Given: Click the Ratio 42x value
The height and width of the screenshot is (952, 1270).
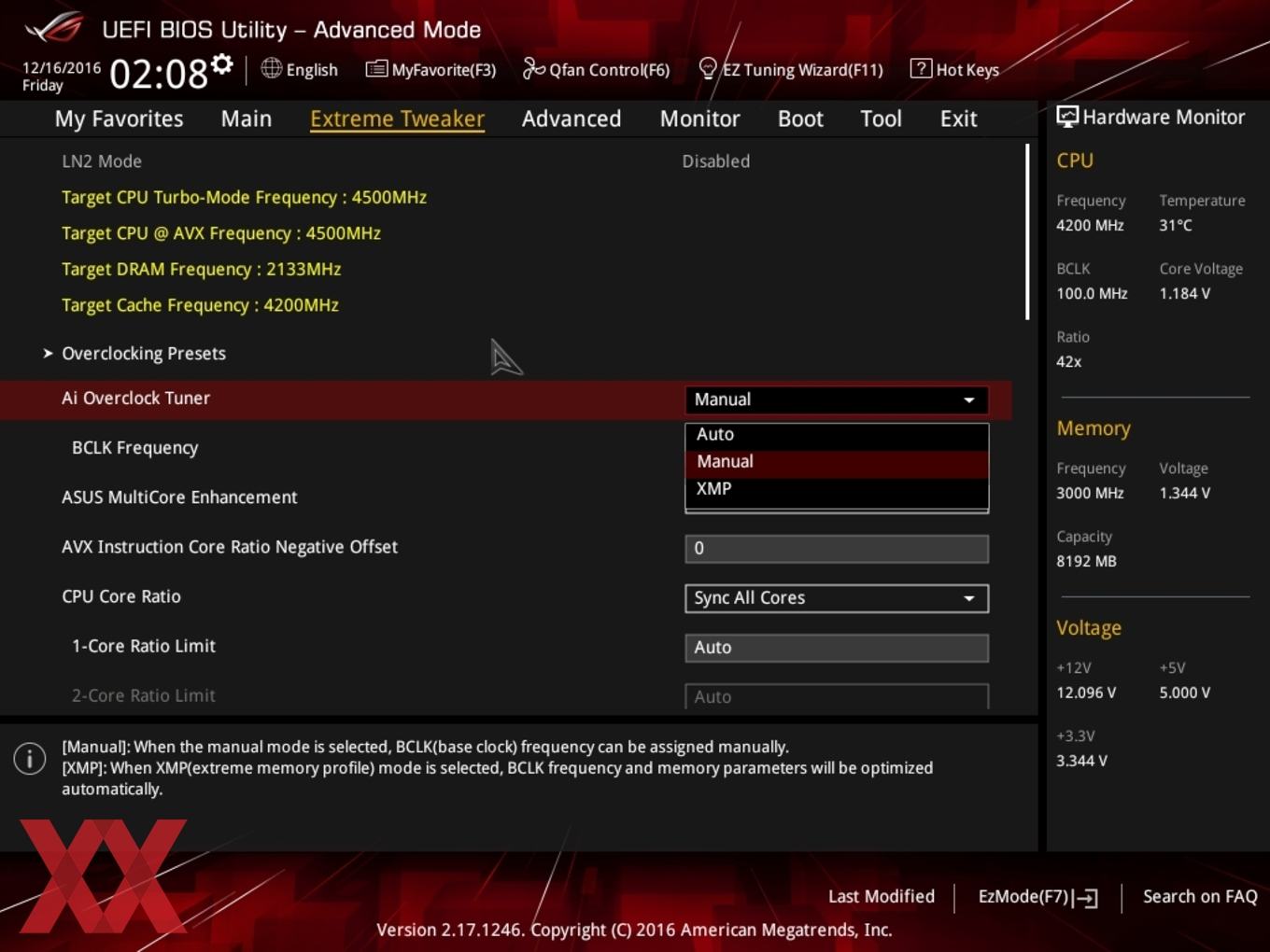Looking at the screenshot, I should click(x=1068, y=361).
